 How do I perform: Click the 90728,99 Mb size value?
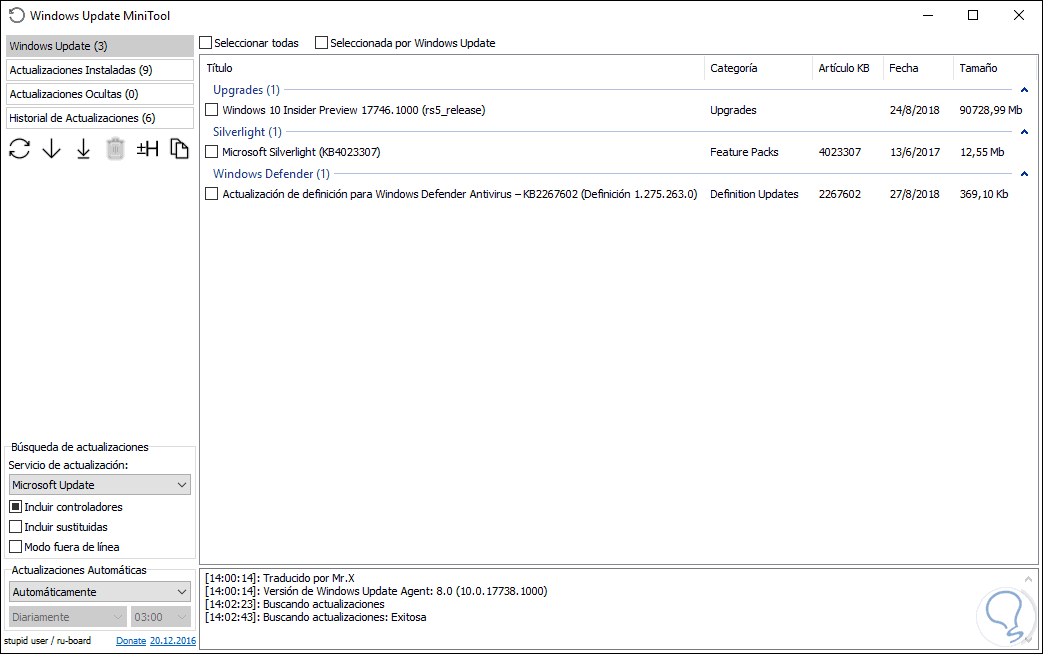pyautogui.click(x=990, y=110)
